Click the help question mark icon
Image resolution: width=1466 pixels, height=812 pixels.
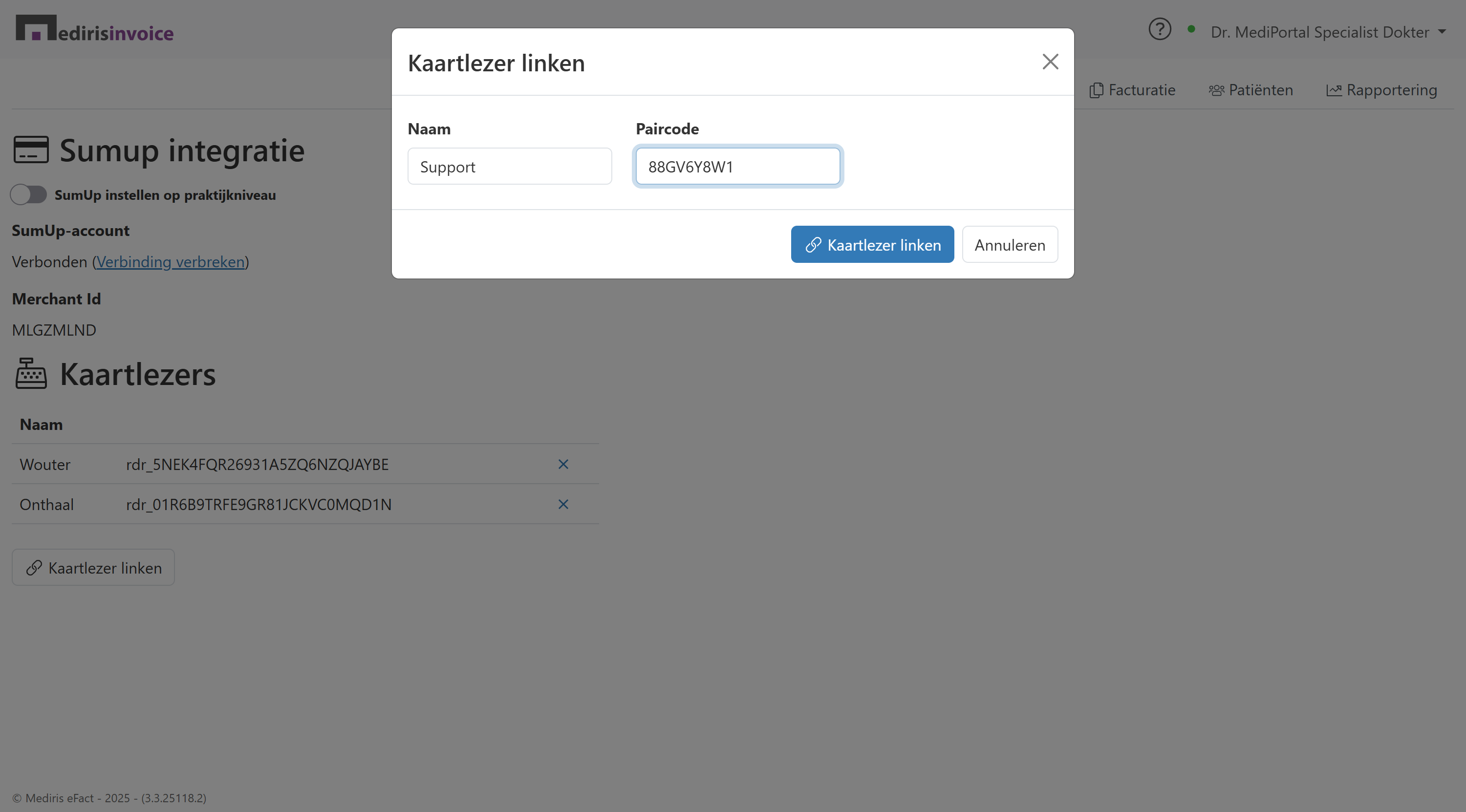1159,30
